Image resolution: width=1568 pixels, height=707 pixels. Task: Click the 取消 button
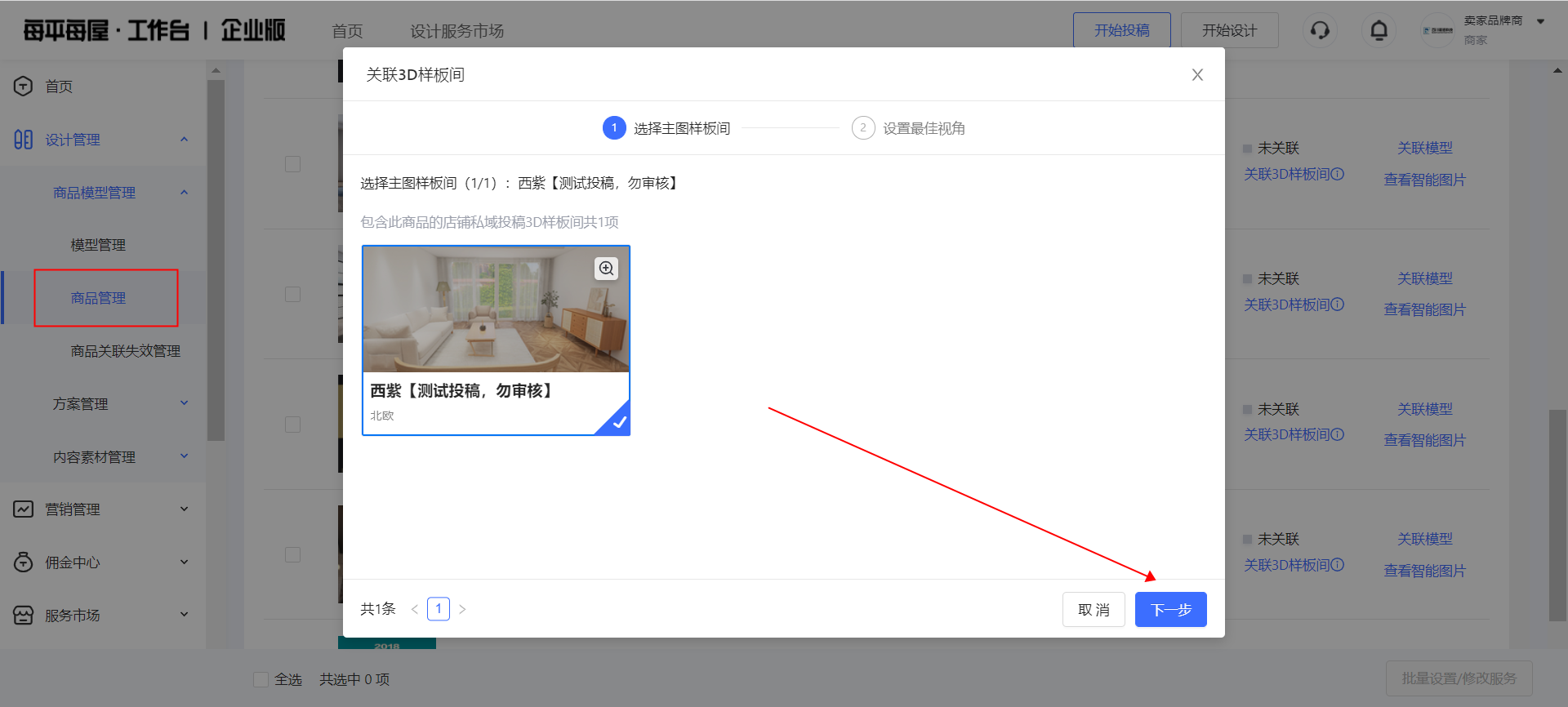(1094, 610)
